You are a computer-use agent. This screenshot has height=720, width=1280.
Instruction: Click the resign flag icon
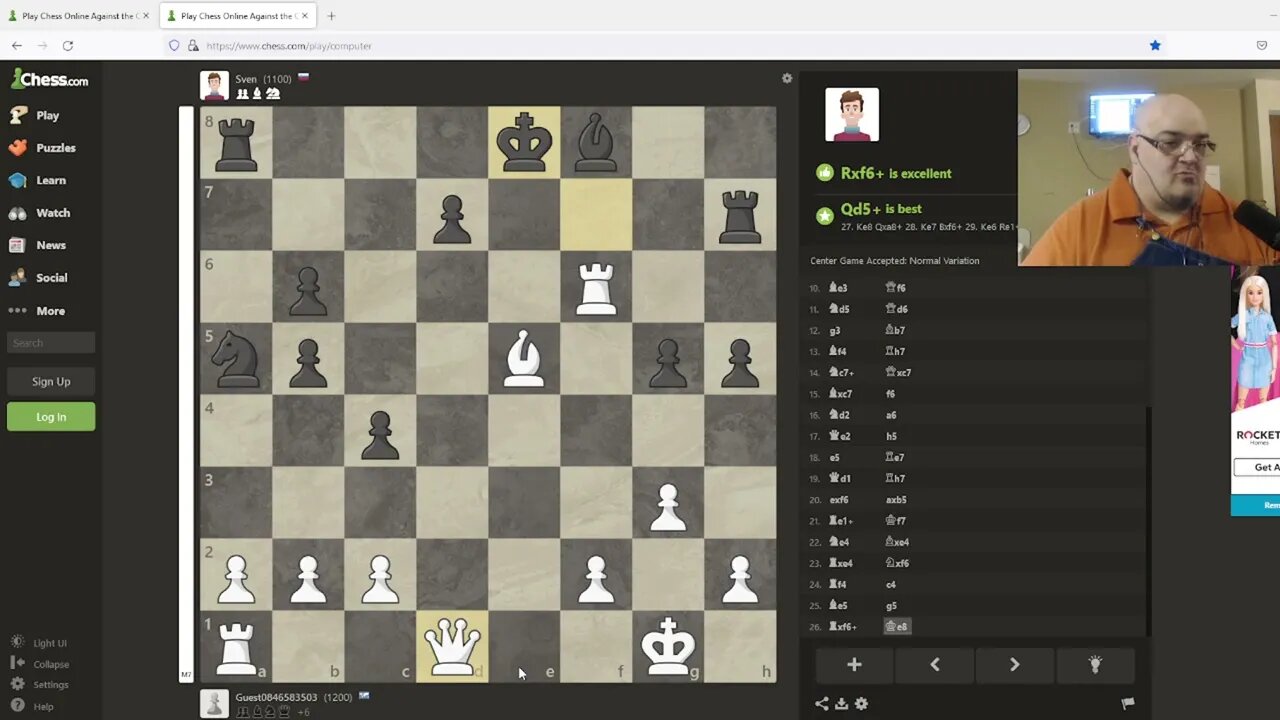[x=1127, y=704]
